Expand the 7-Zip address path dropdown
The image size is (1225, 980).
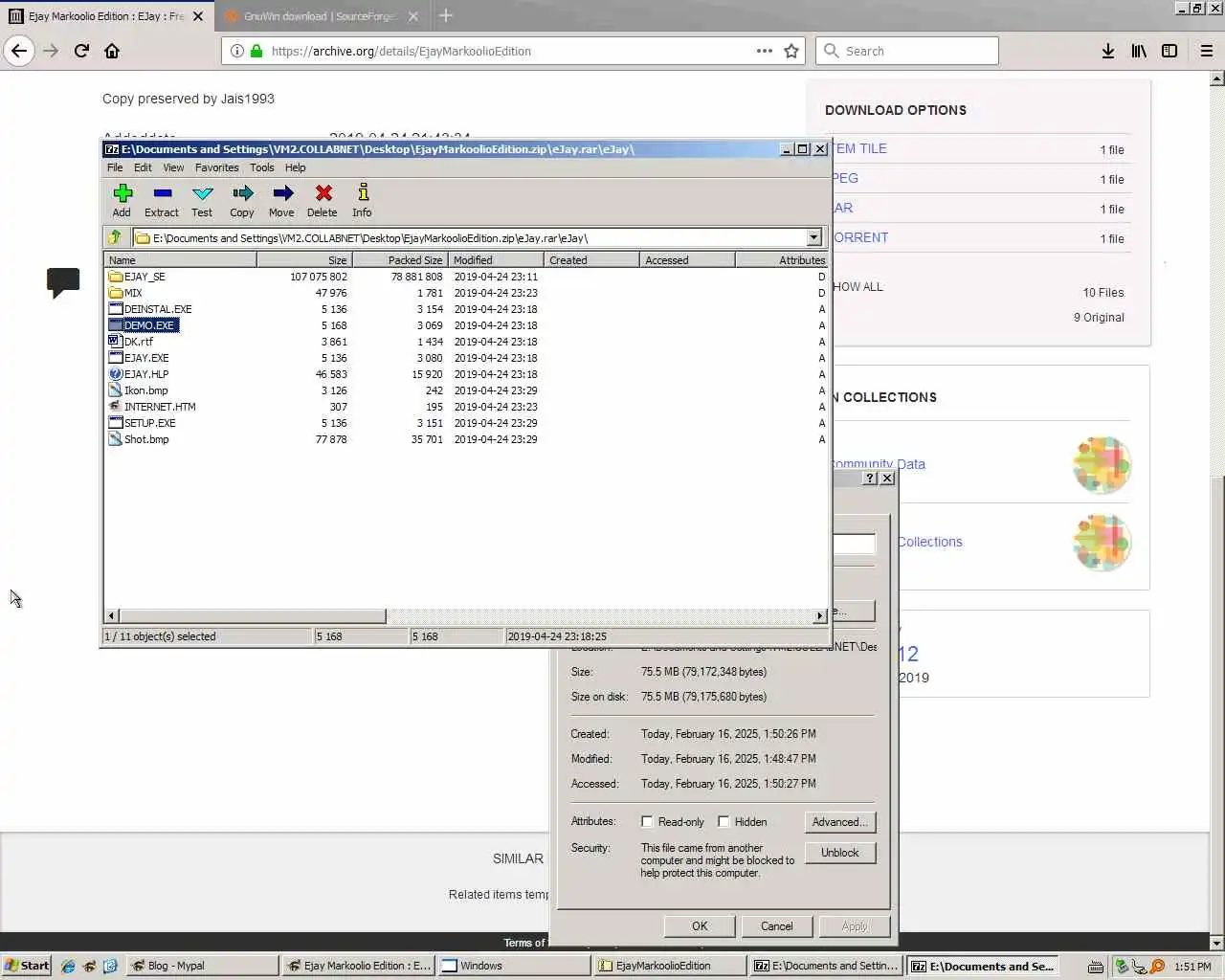pyautogui.click(x=813, y=237)
